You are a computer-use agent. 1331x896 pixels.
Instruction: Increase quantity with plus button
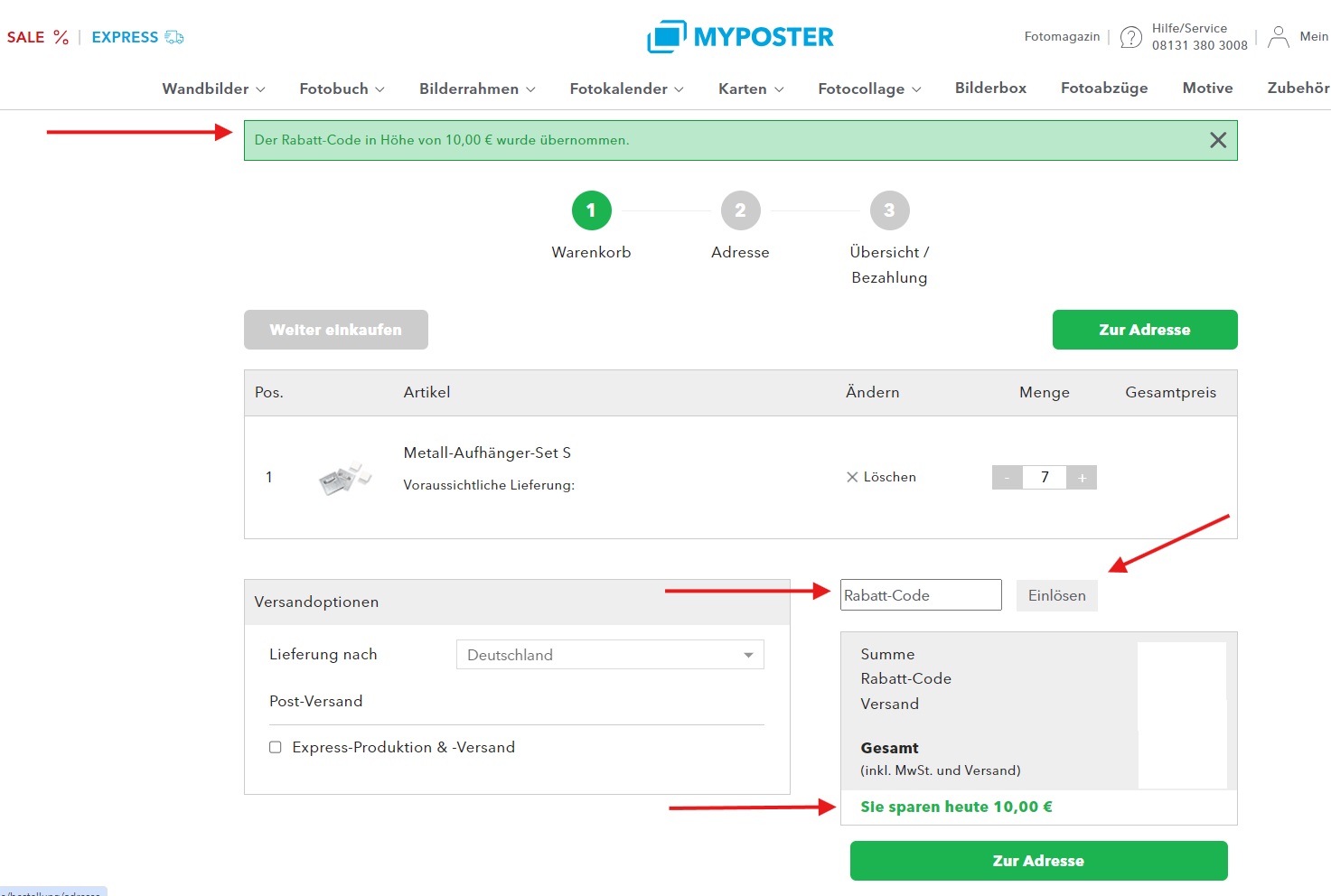1082,477
